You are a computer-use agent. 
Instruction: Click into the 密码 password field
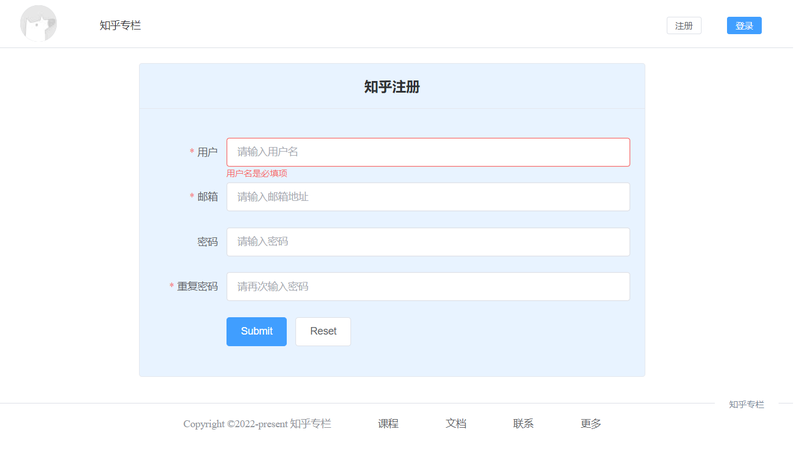428,242
